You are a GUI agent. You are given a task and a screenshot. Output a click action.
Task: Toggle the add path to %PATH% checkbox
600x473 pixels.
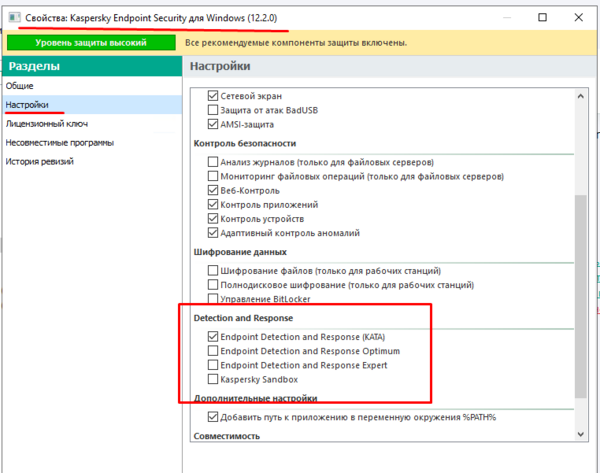(x=213, y=417)
